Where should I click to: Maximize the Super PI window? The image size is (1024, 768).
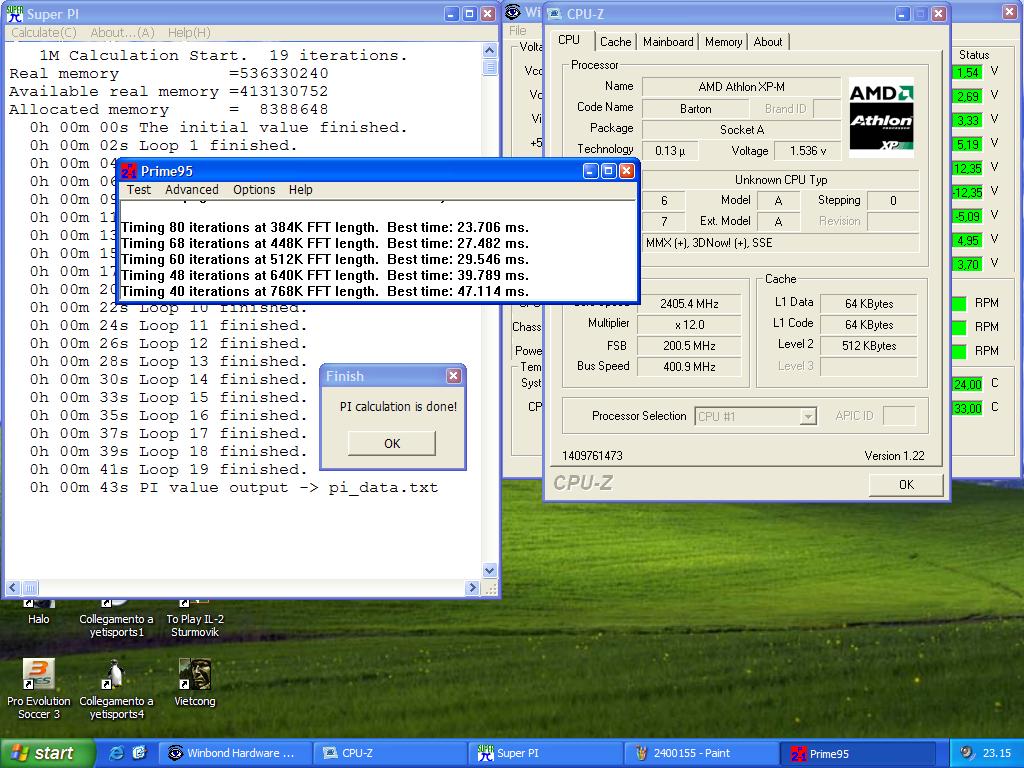point(470,14)
